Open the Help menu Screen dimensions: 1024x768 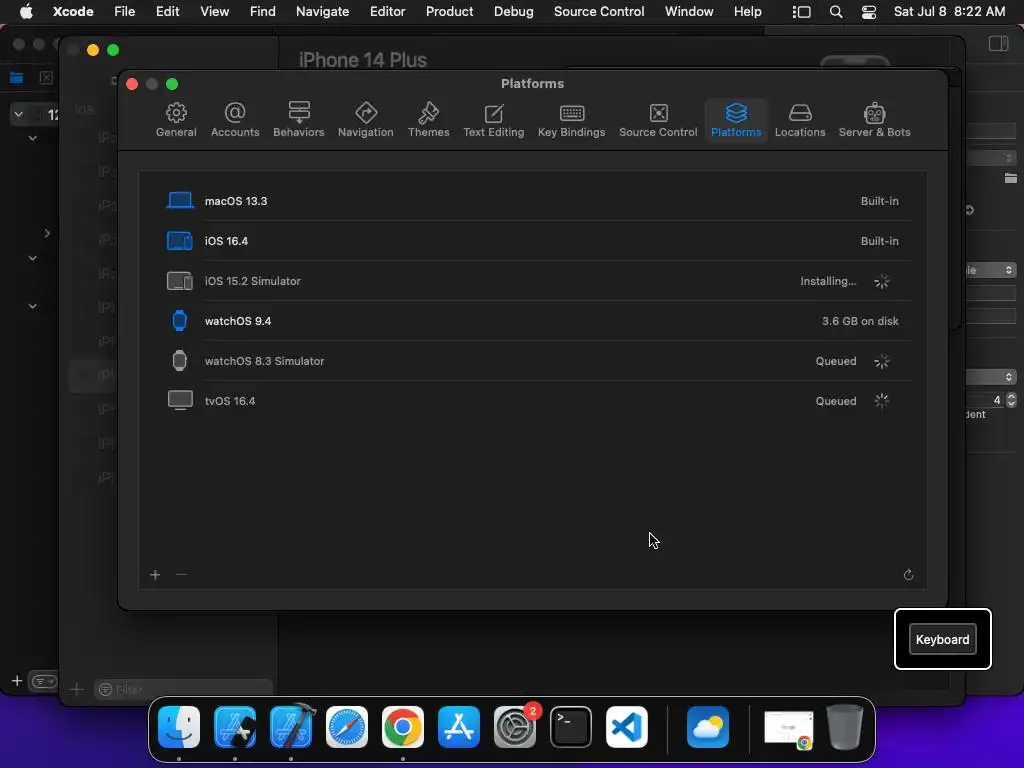click(x=747, y=12)
